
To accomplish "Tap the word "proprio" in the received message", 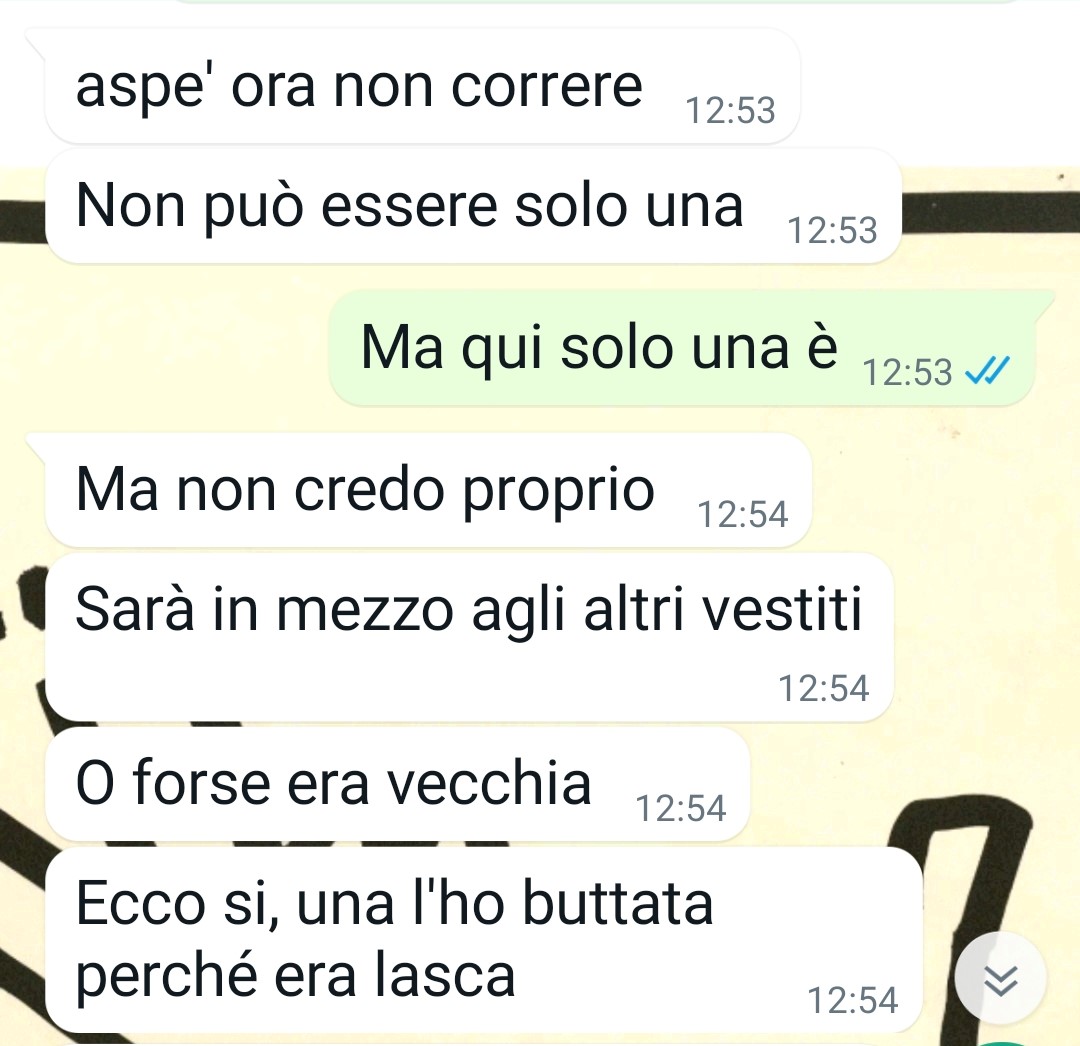I will click(558, 492).
